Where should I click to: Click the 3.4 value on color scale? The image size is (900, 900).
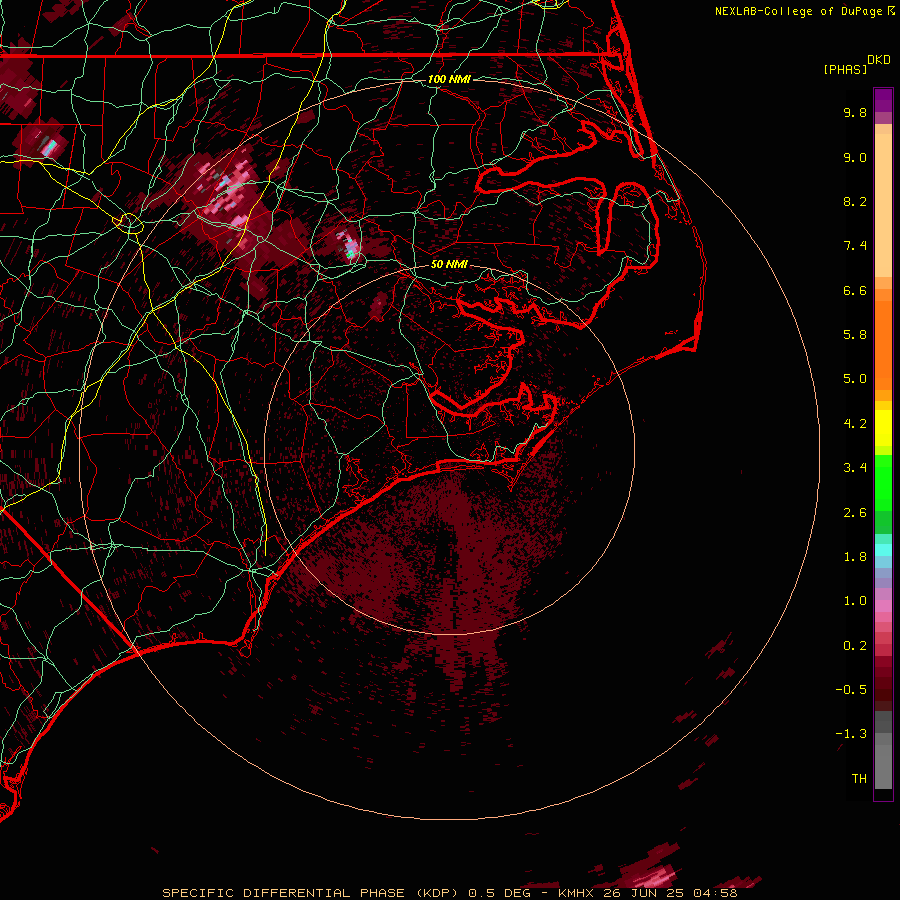(855, 468)
